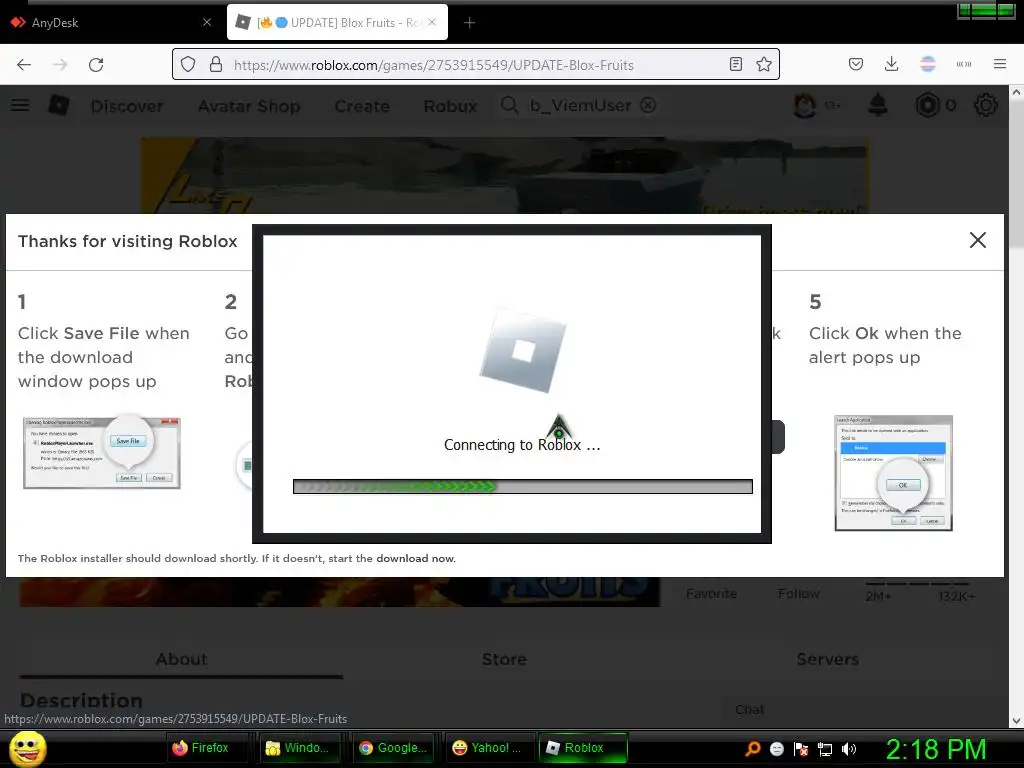This screenshot has height=768, width=1024.
Task: Close the Thanks for visiting Roblox dialog
Action: (977, 240)
